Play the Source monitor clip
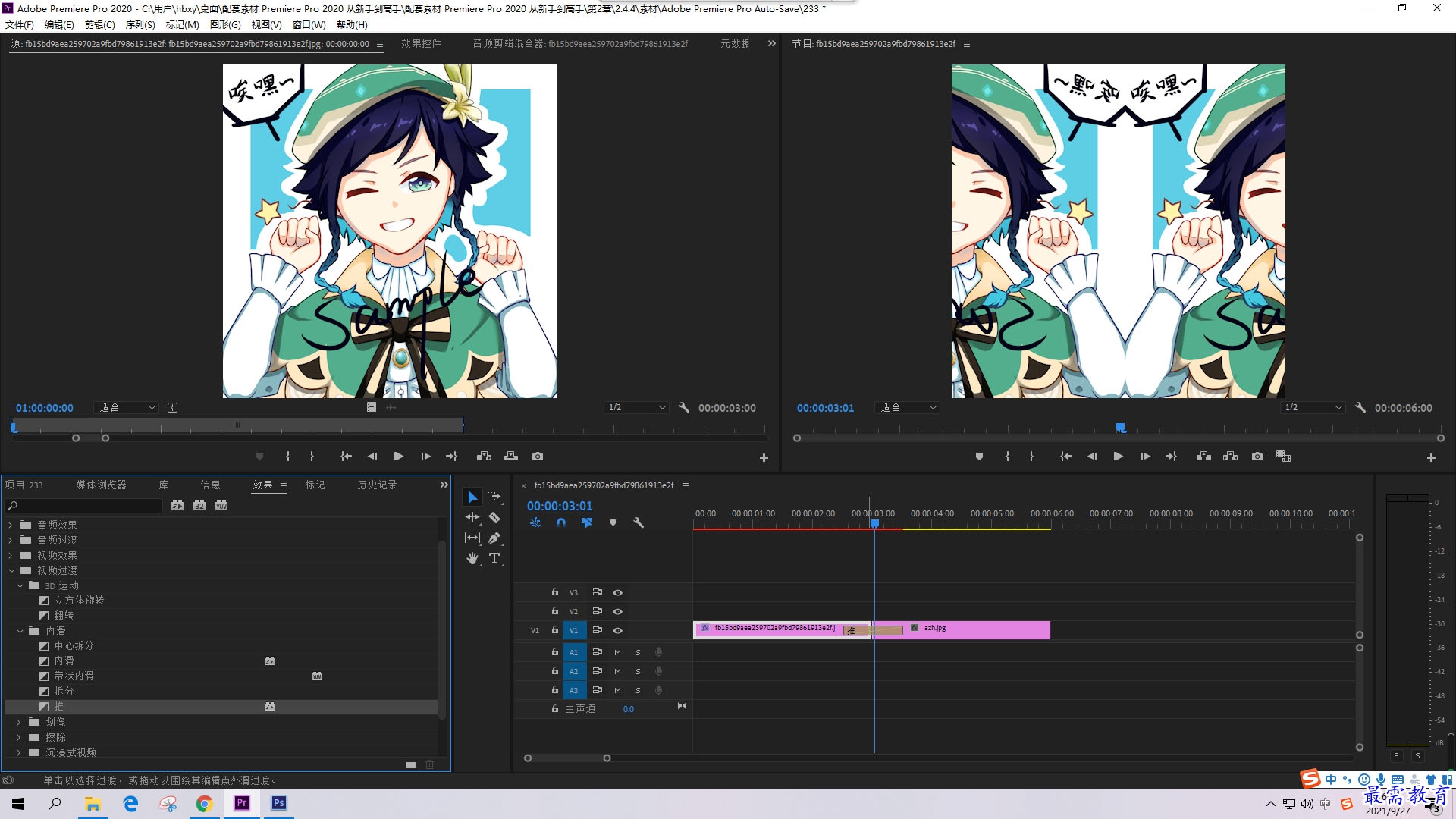The height and width of the screenshot is (819, 1456). (398, 457)
